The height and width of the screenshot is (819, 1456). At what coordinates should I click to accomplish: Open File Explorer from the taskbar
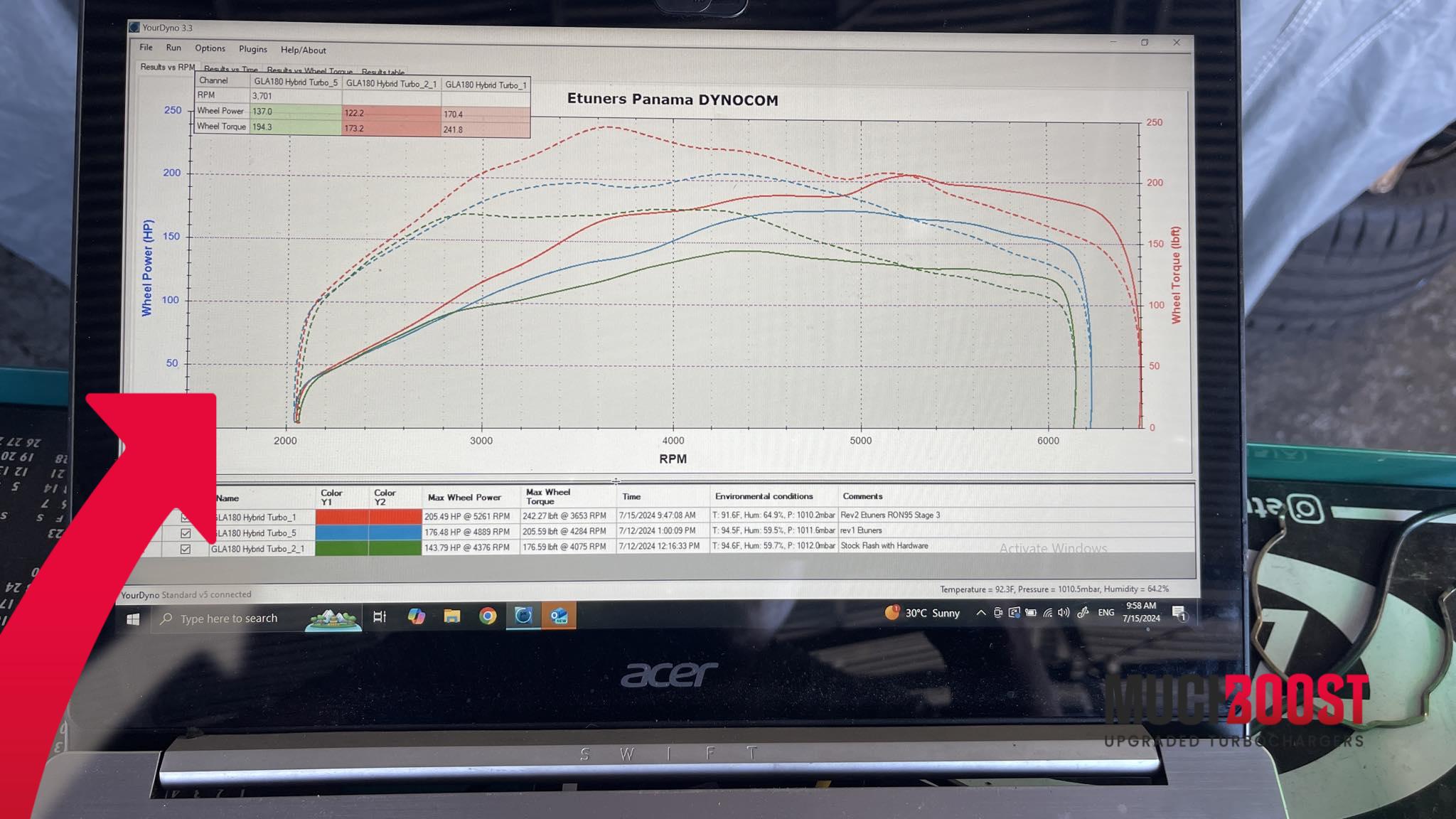point(452,616)
